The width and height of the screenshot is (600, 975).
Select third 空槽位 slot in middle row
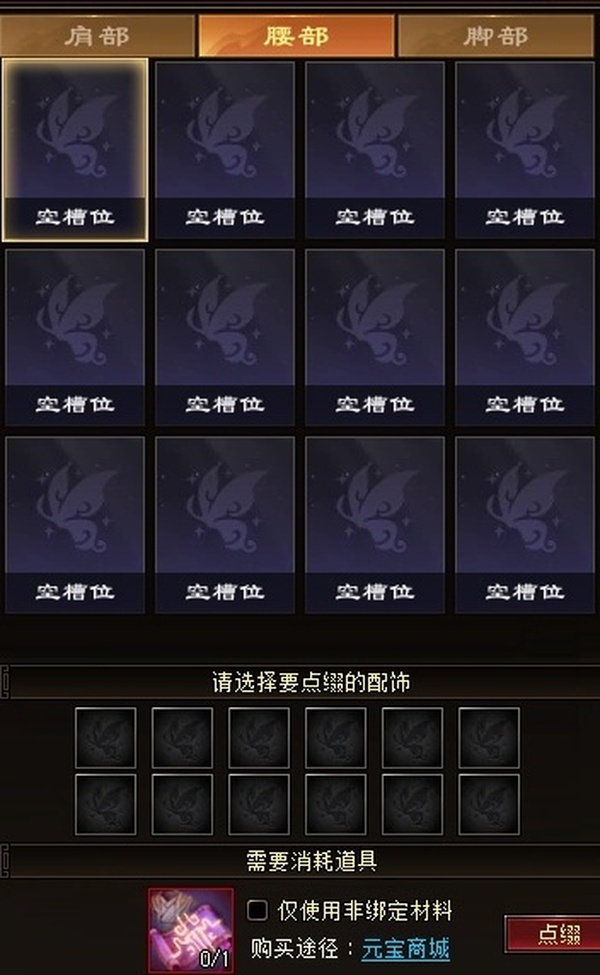coord(375,338)
